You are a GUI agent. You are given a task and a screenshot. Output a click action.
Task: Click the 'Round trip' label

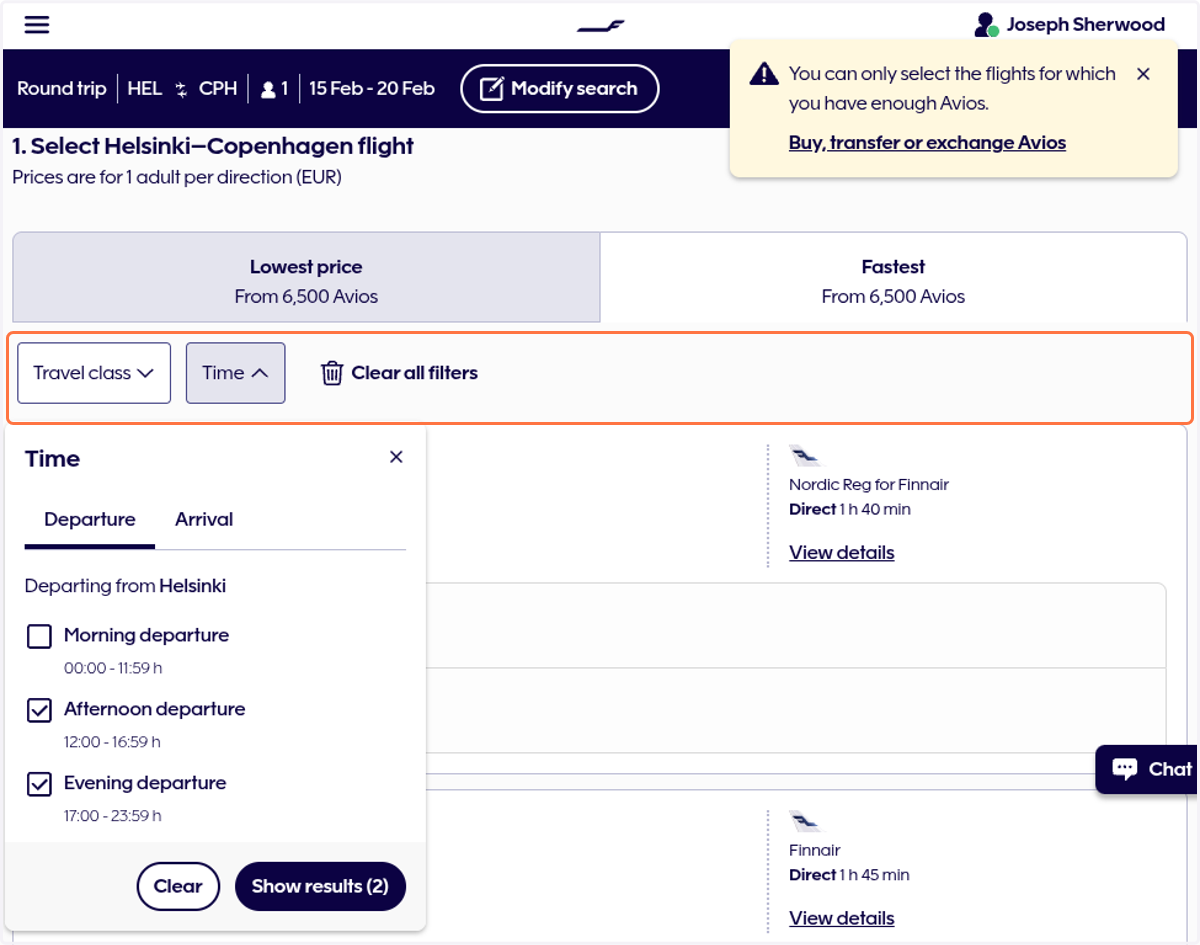(x=61, y=89)
